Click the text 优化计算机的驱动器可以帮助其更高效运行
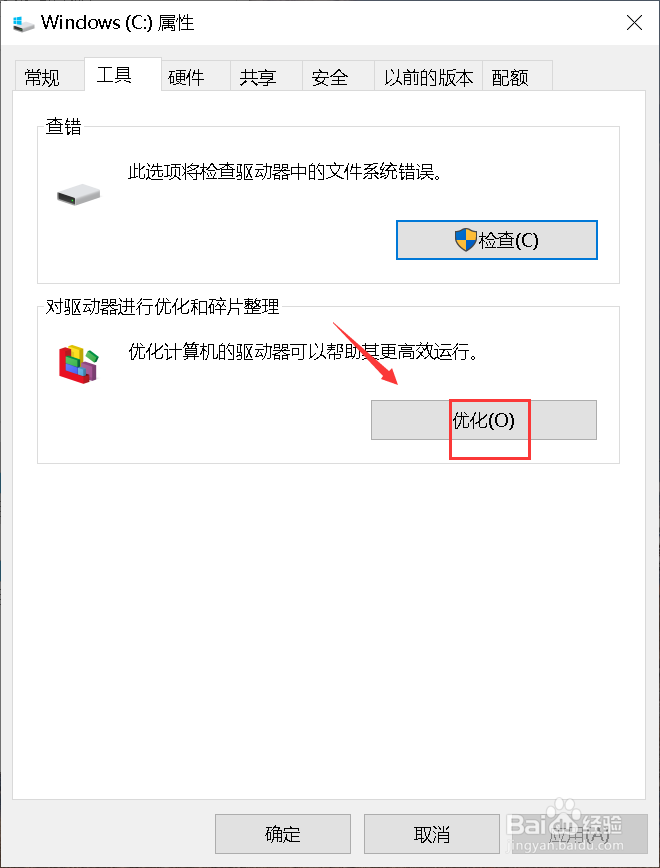 click(x=303, y=352)
